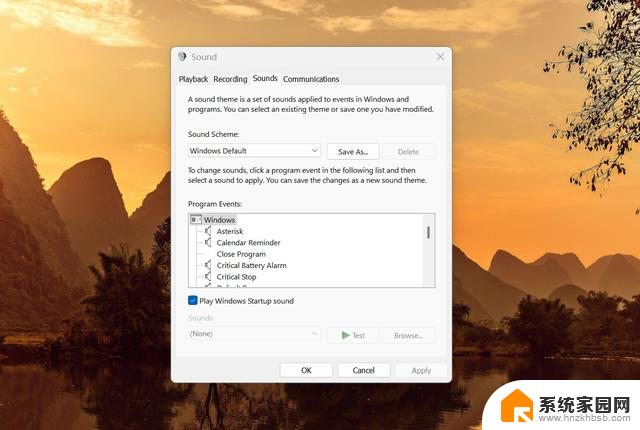Viewport: 640px width, 430px height.
Task: Open the Sound Scheme dropdown
Action: [x=254, y=151]
